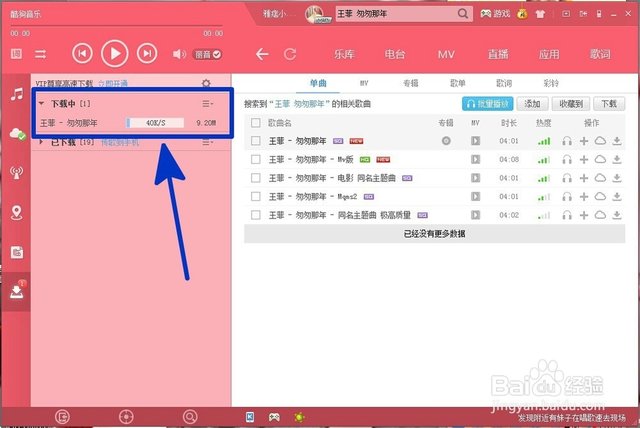Go back with the left arrow
The image size is (640, 428).
[262, 54]
